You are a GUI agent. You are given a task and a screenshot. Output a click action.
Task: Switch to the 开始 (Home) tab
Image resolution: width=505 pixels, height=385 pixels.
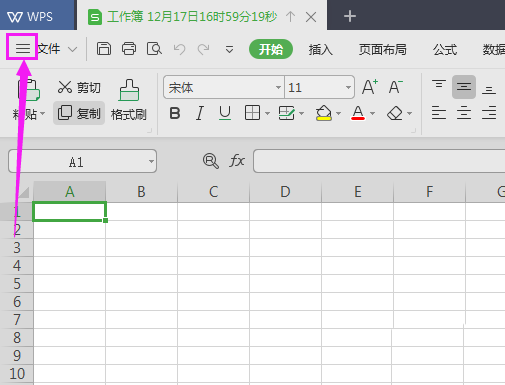point(271,49)
